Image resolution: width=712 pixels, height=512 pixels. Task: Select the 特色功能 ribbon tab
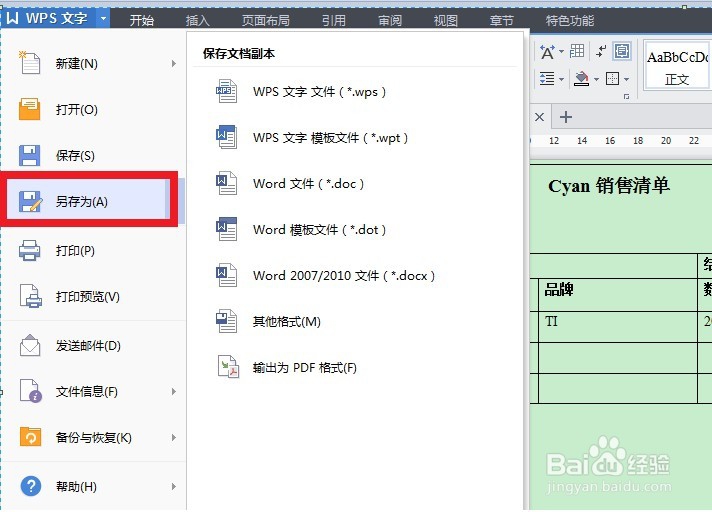[569, 20]
